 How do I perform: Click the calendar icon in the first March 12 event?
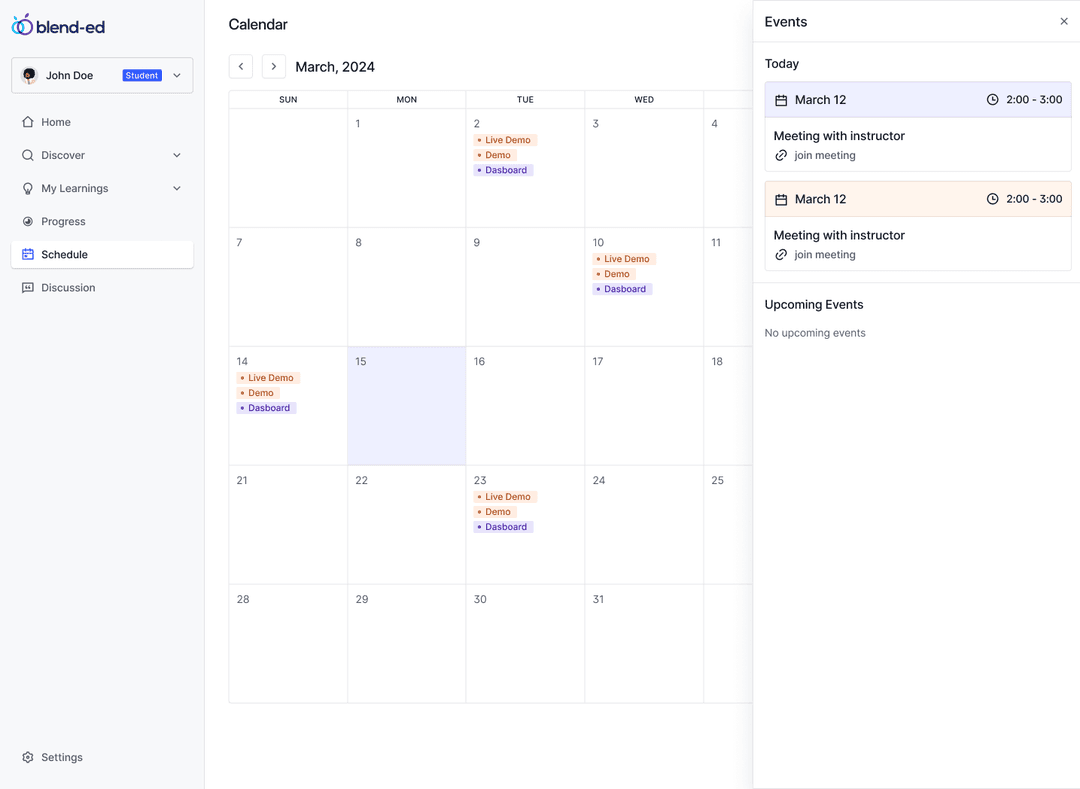tap(781, 100)
